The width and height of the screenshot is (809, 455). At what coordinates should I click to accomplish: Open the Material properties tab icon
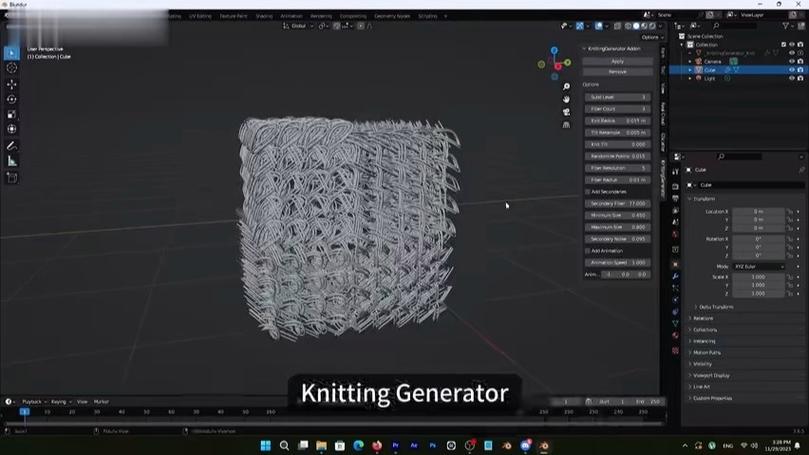click(675, 336)
